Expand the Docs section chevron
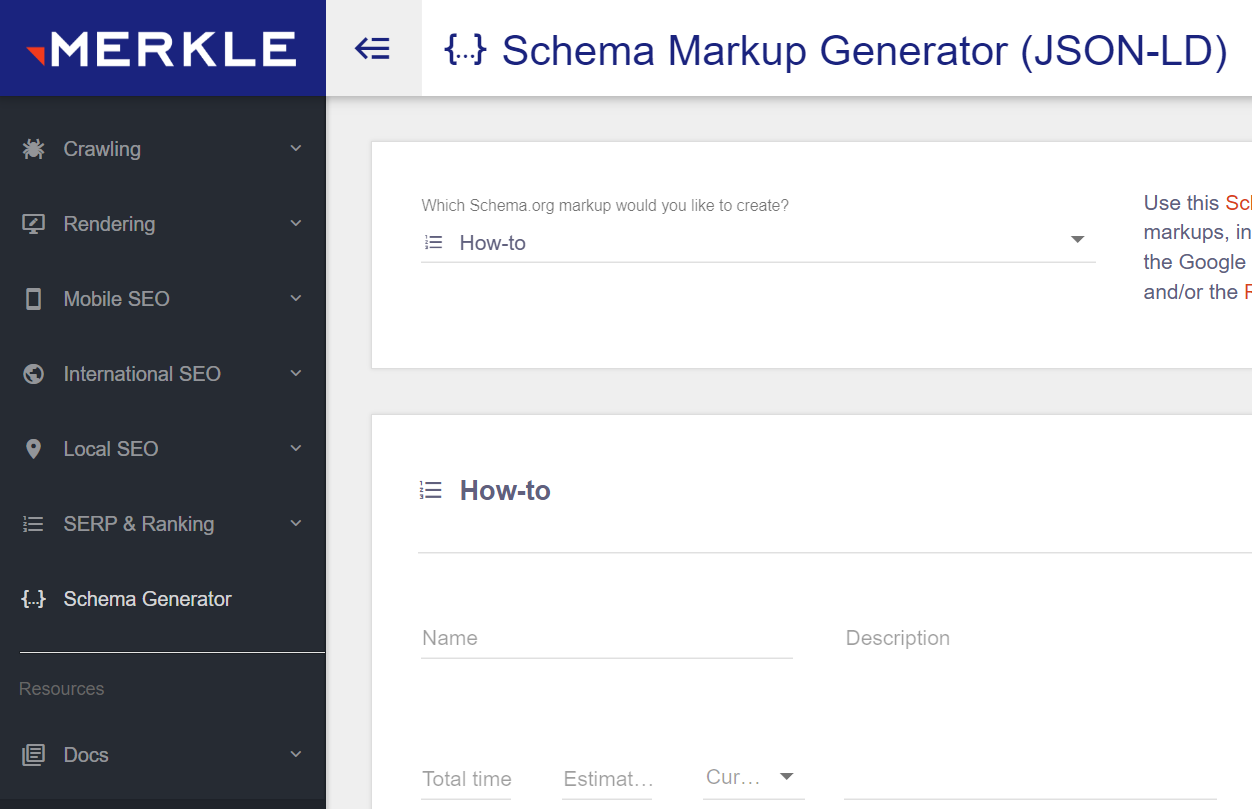This screenshot has height=809, width=1252. [295, 755]
